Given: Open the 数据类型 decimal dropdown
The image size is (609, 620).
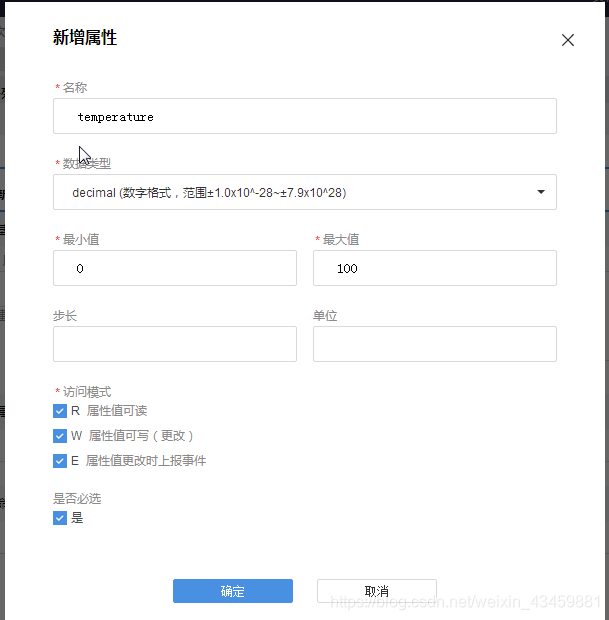Looking at the screenshot, I should coord(305,192).
